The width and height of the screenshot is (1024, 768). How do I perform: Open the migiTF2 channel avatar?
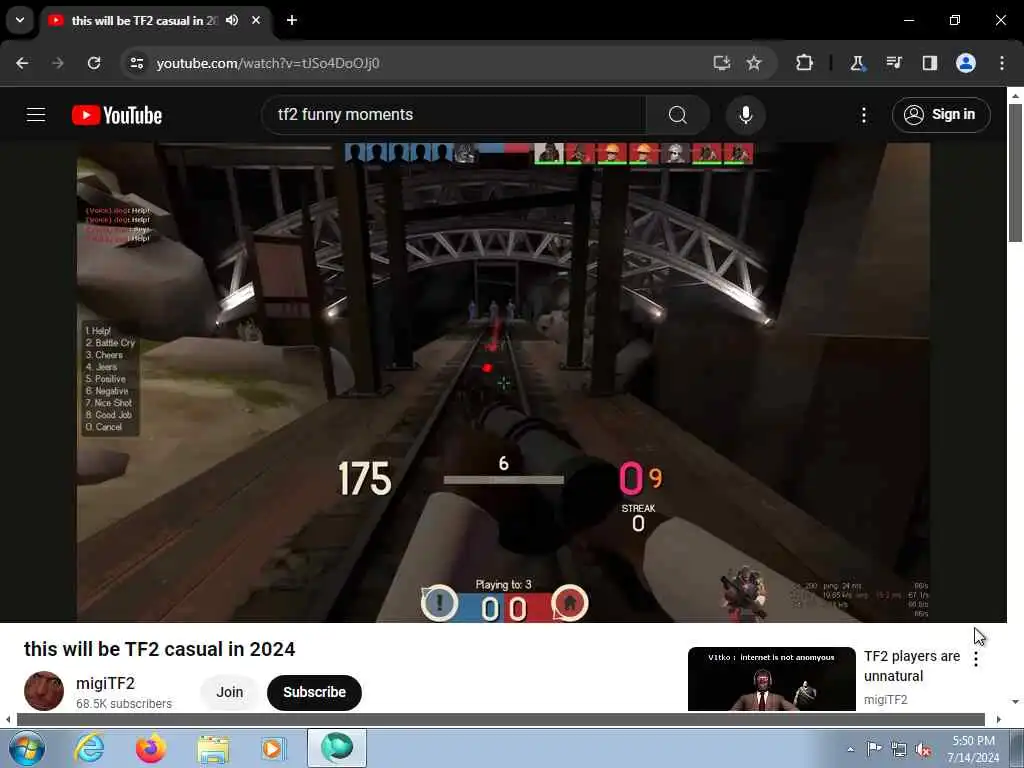(44, 691)
